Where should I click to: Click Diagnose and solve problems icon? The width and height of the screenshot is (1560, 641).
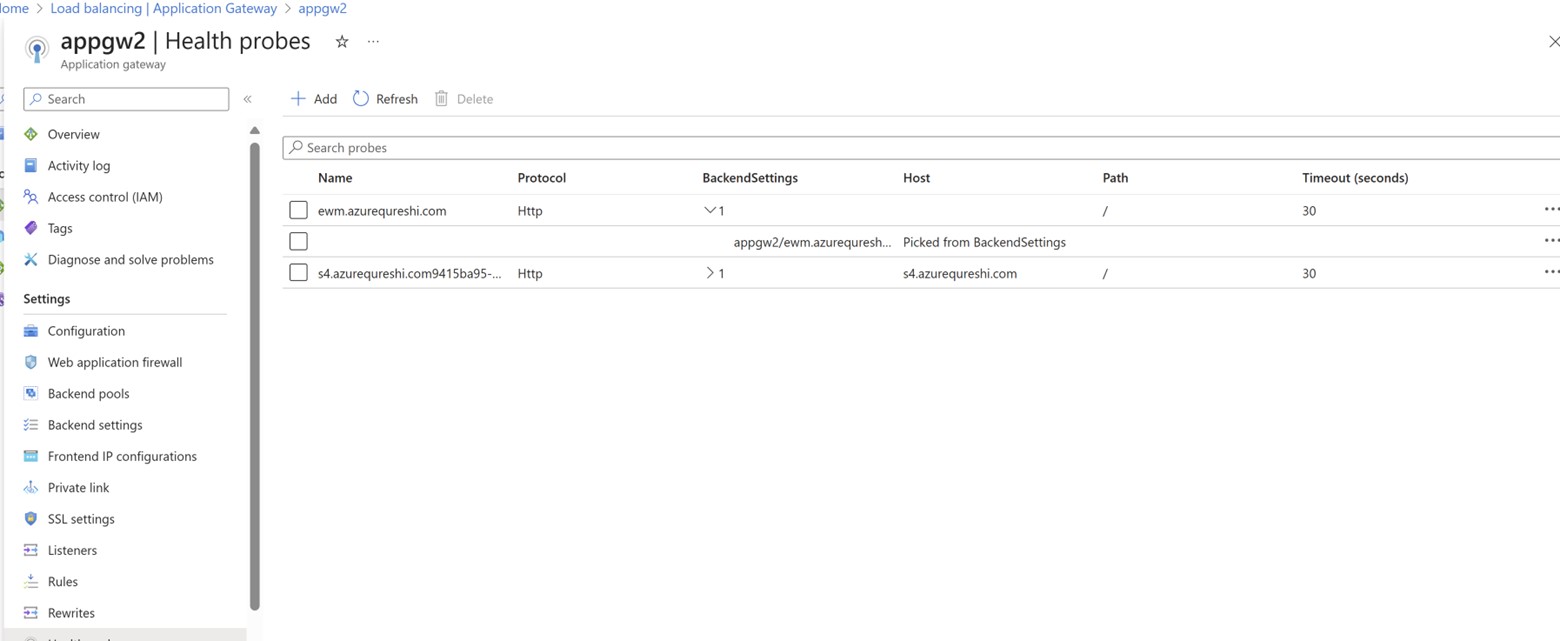tap(31, 259)
